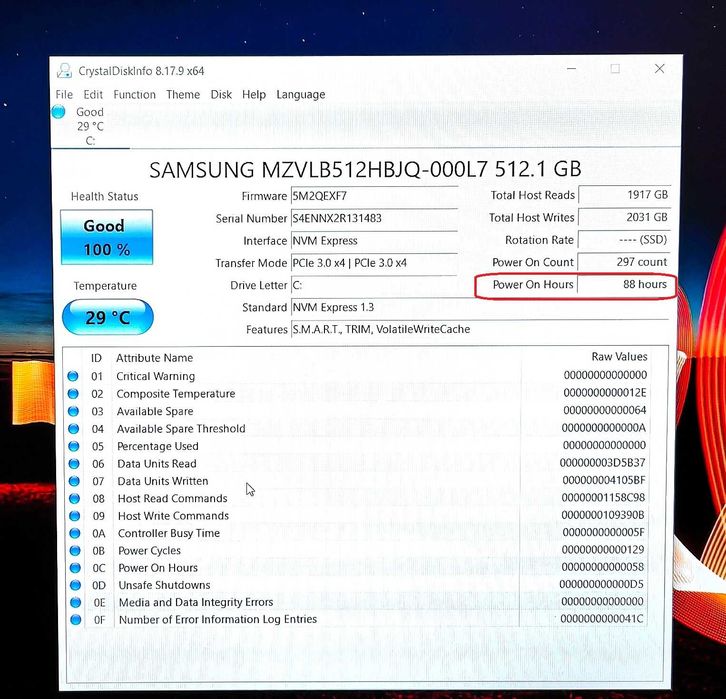Click the status dot for Host Write Commands
Viewport: 726px width, 699px height.
tap(74, 516)
